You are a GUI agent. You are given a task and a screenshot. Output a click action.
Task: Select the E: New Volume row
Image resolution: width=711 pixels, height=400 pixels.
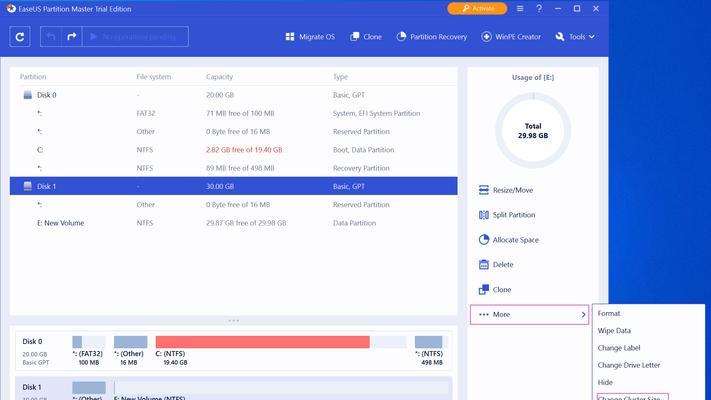[234, 223]
